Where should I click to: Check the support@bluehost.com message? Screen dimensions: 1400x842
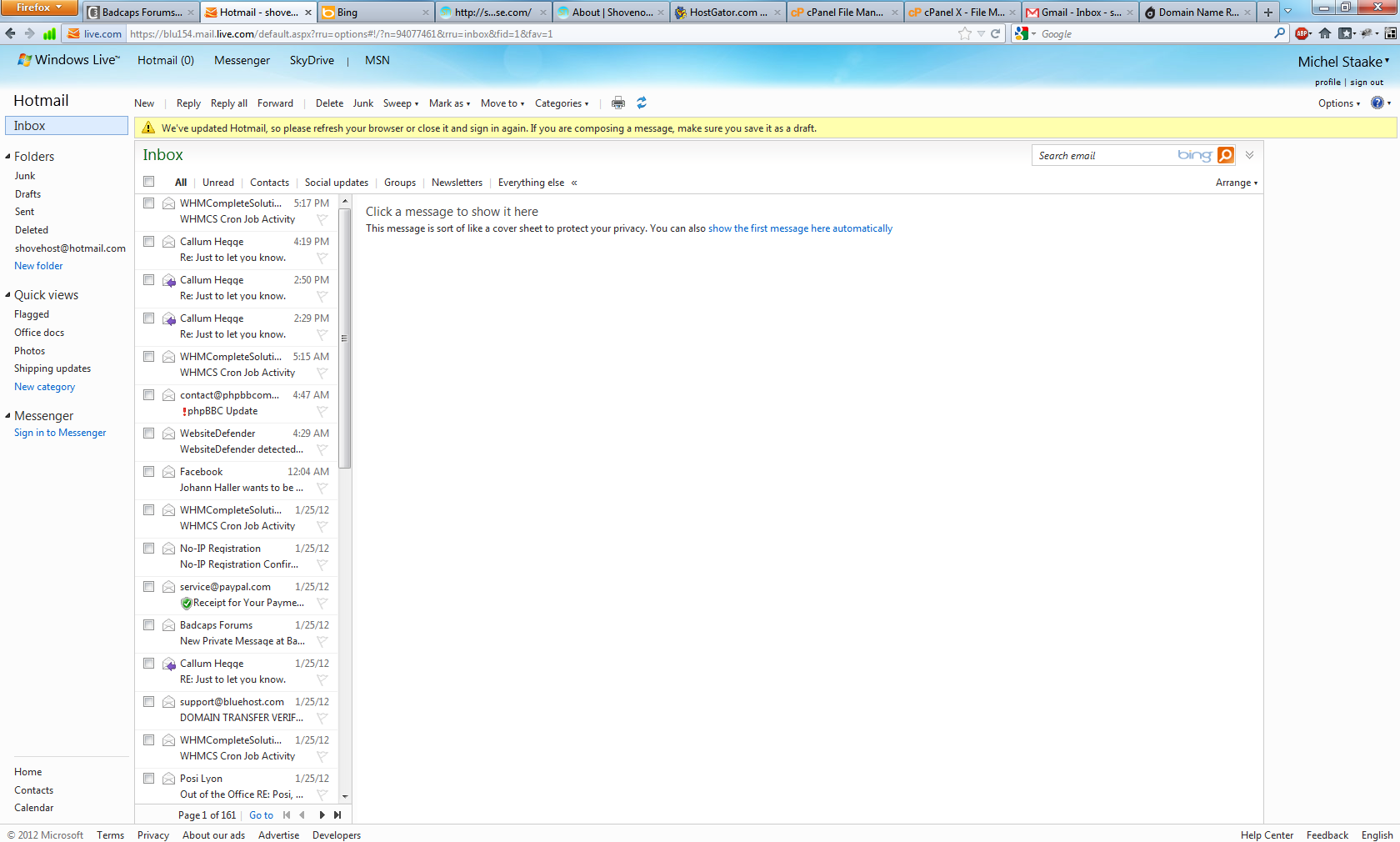149,702
